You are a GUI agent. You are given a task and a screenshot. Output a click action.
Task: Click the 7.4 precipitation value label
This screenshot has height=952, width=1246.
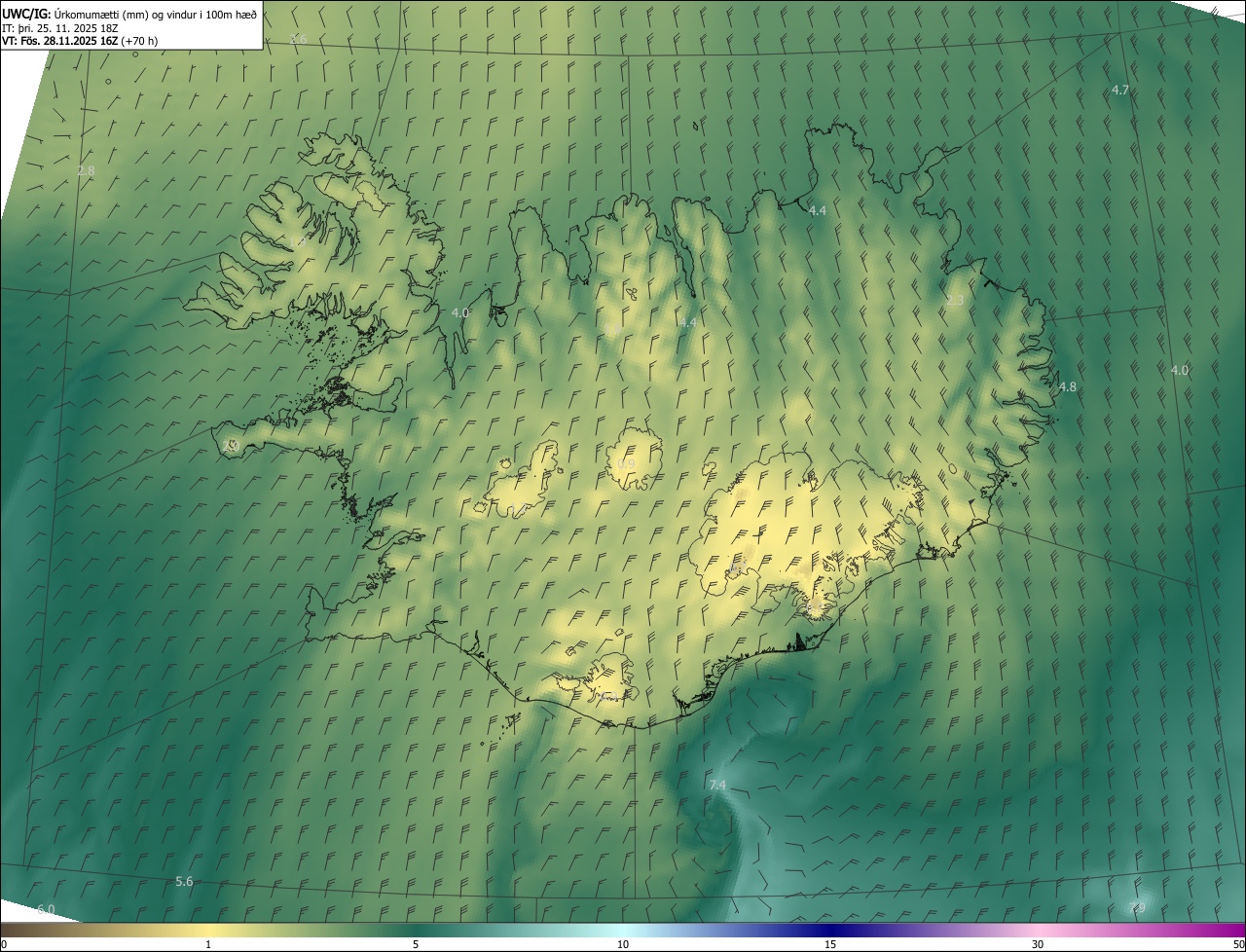[x=717, y=785]
